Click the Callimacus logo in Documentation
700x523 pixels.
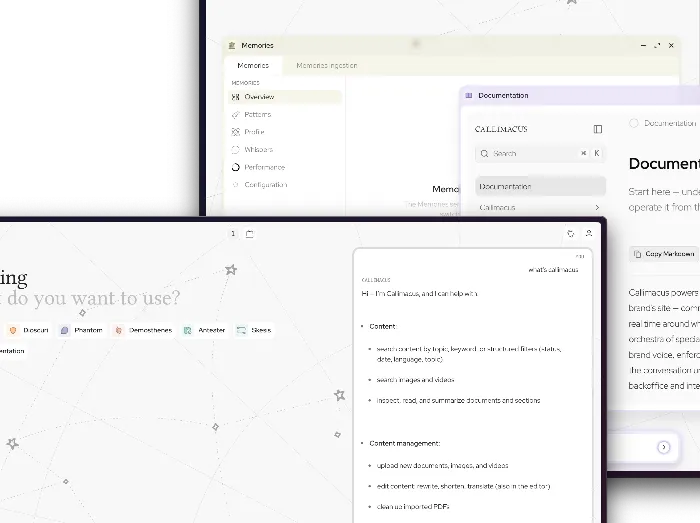click(x=501, y=129)
